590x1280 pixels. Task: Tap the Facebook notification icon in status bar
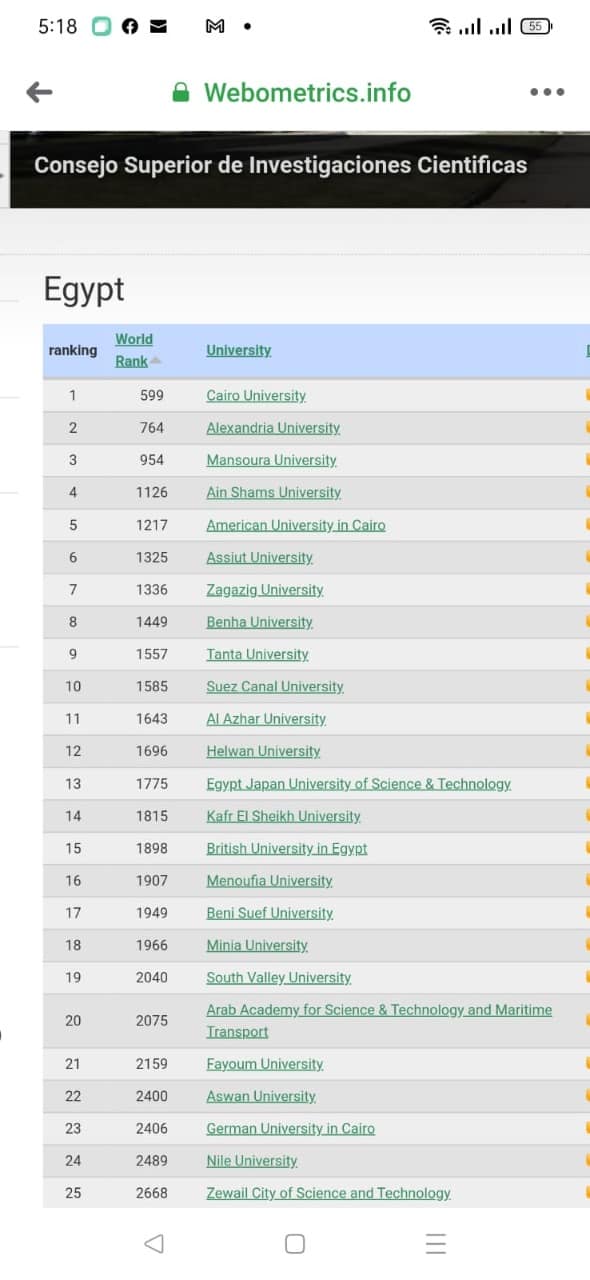coord(129,27)
